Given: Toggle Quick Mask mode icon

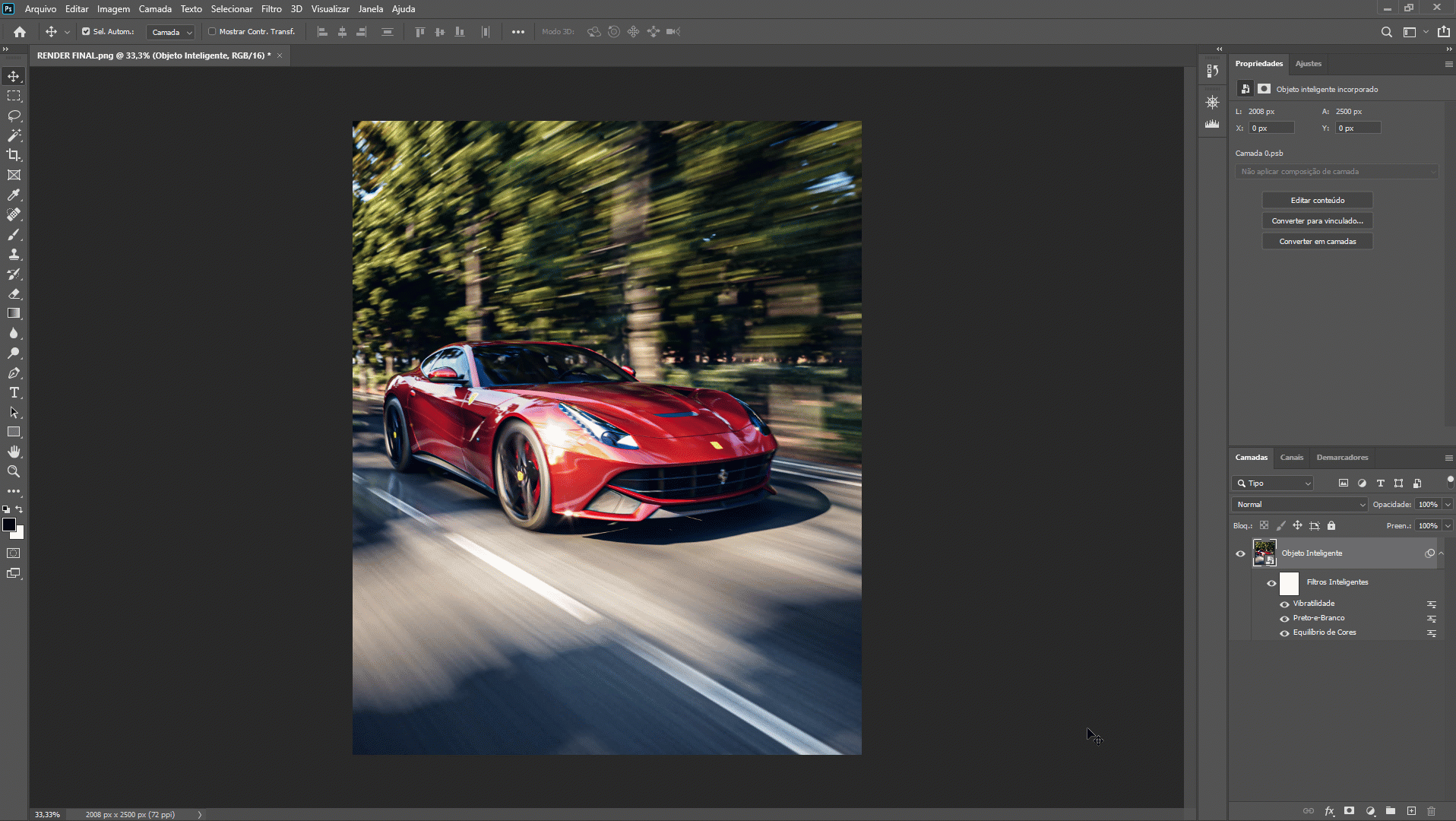Looking at the screenshot, I should pos(14,553).
